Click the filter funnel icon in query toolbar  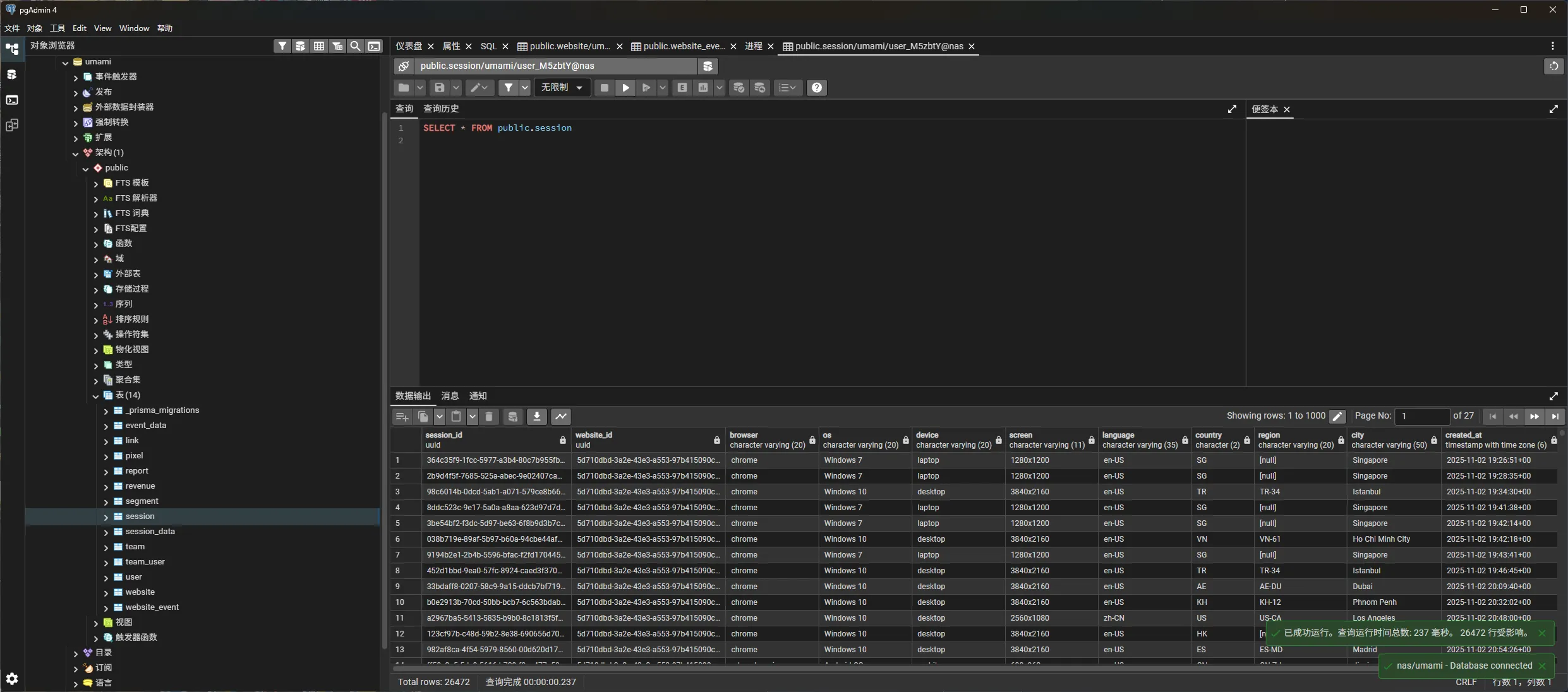[509, 88]
